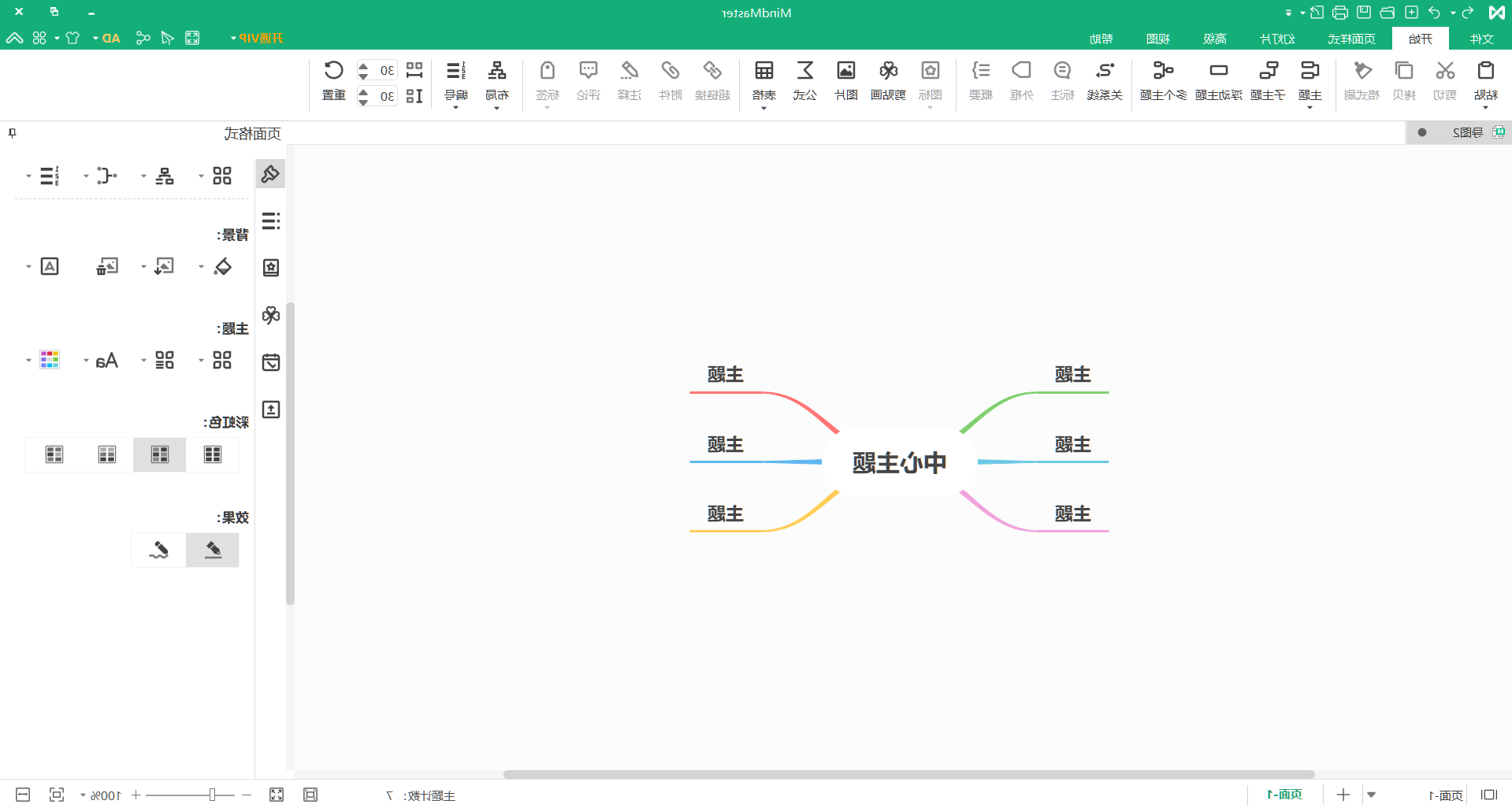Insert a Formula (公式) sigma icon
This screenshot has width=1512, height=808.
click(804, 71)
